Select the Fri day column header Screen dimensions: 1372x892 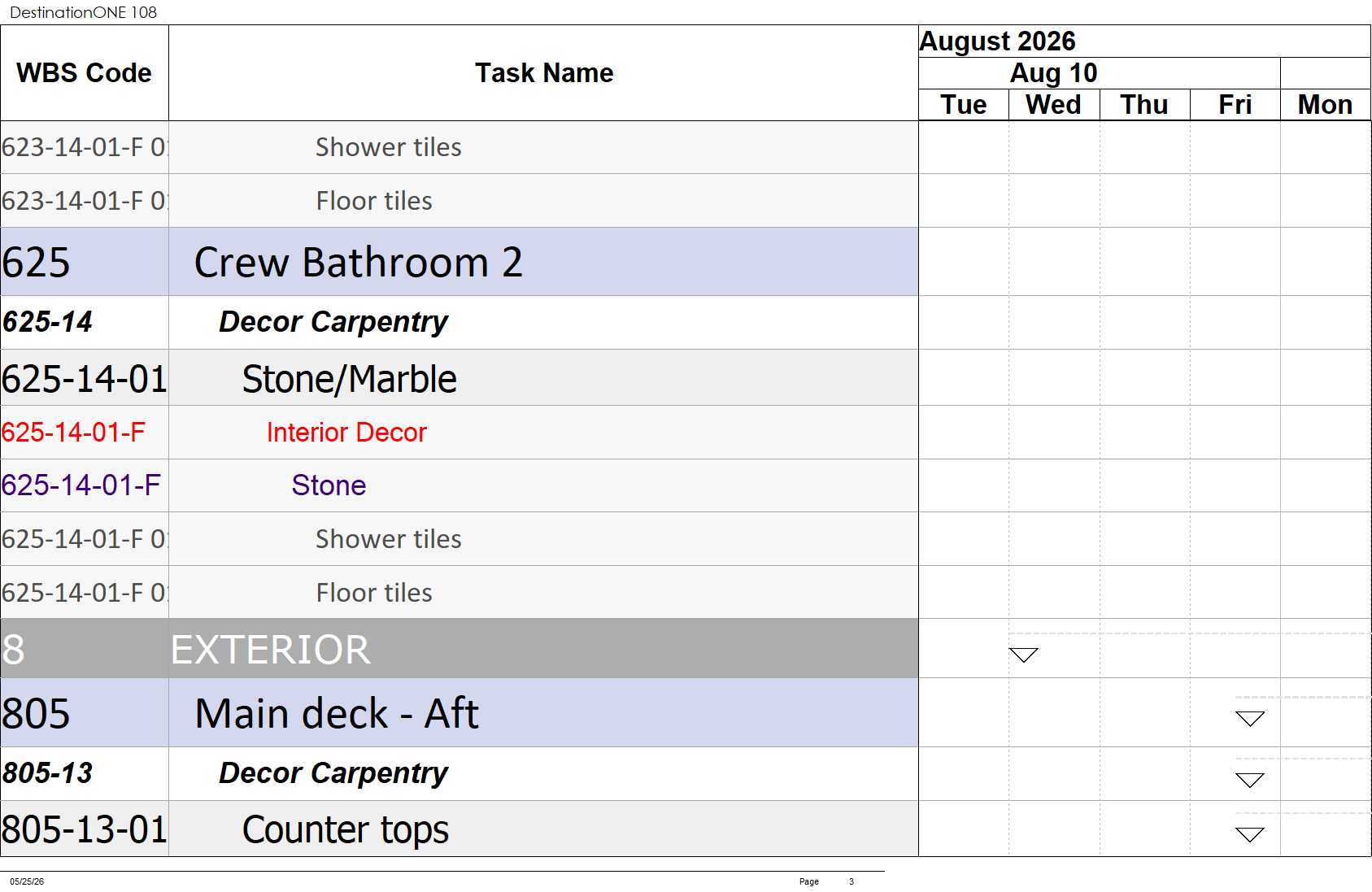tap(1235, 105)
